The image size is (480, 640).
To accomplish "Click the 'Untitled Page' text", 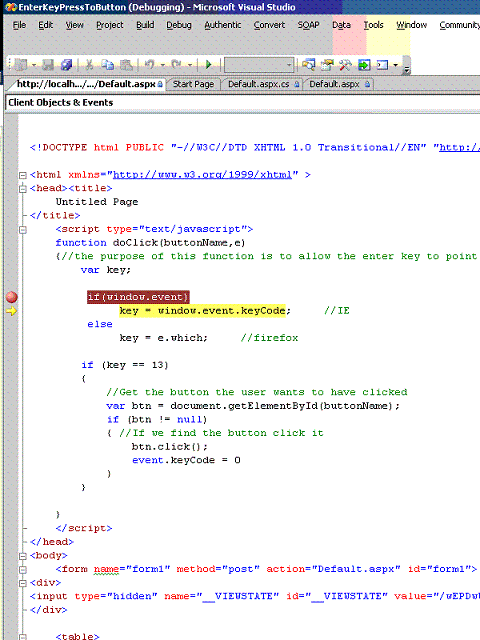I will [x=97, y=202].
